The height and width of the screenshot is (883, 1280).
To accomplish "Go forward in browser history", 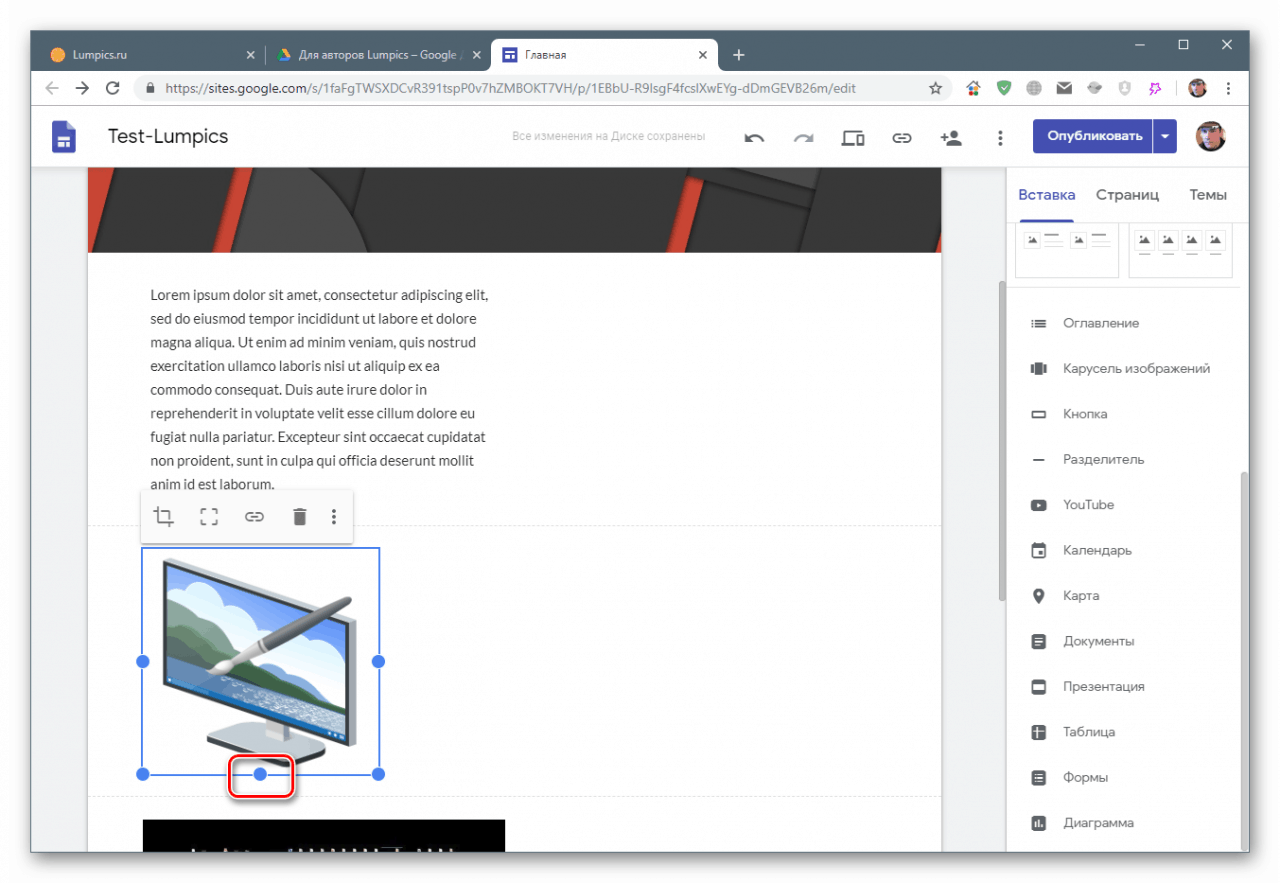I will click(83, 88).
